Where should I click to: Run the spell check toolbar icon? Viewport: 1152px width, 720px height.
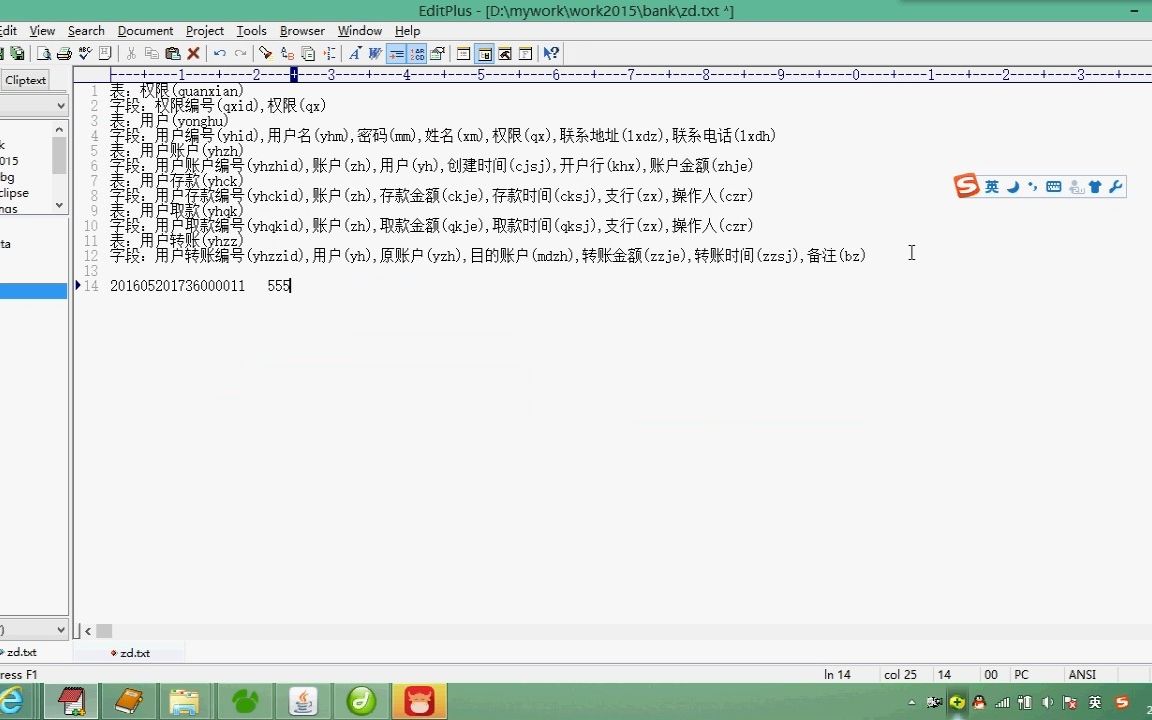point(85,53)
